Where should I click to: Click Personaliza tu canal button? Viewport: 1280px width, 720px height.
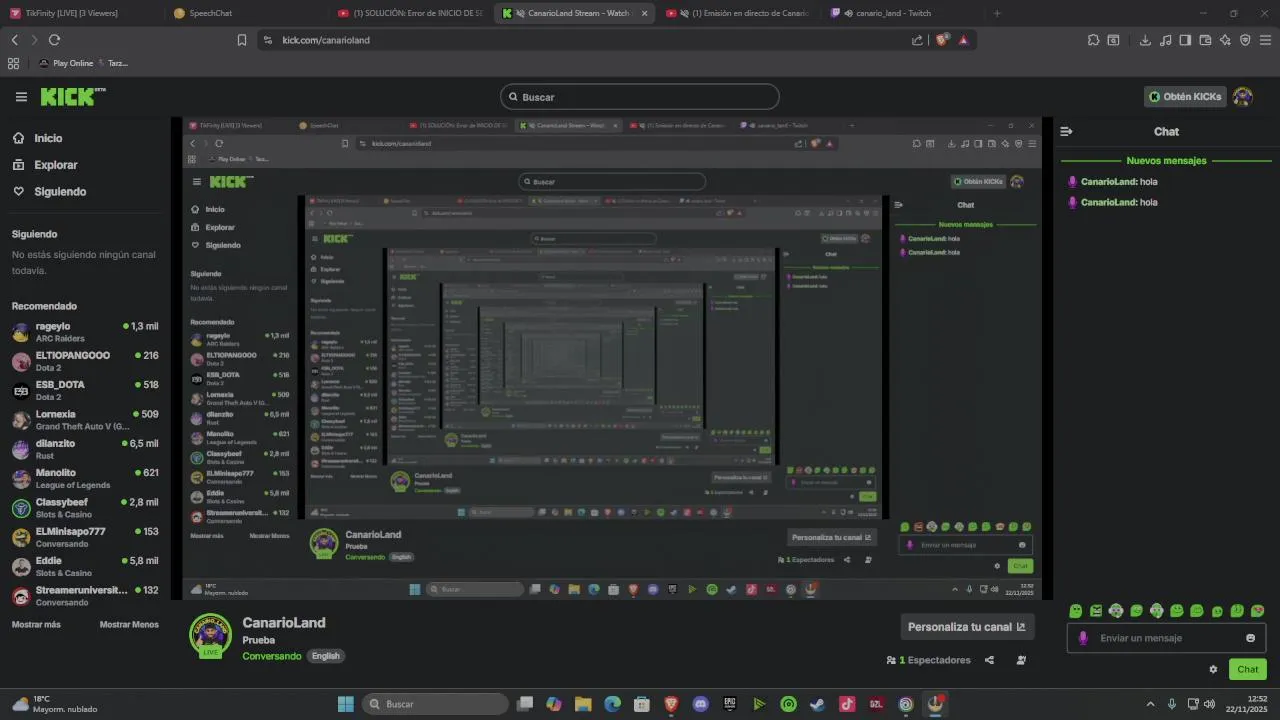click(x=967, y=627)
